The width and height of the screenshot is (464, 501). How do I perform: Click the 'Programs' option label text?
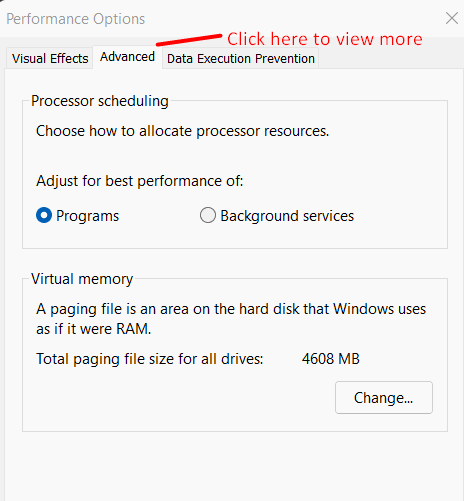click(x=87, y=216)
